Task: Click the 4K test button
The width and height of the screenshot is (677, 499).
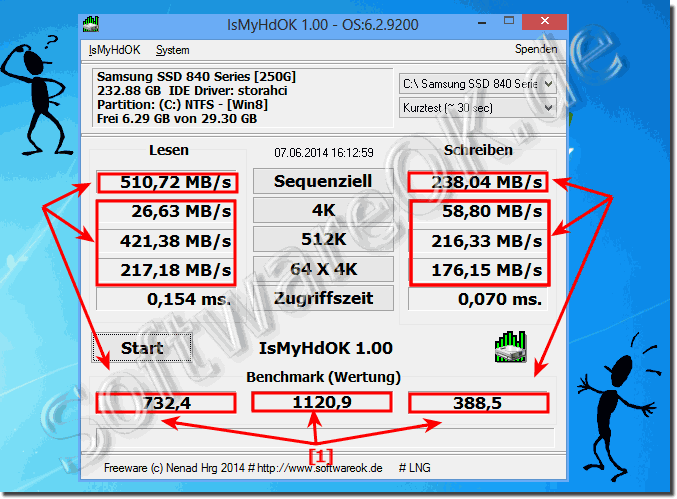Action: click(x=323, y=210)
